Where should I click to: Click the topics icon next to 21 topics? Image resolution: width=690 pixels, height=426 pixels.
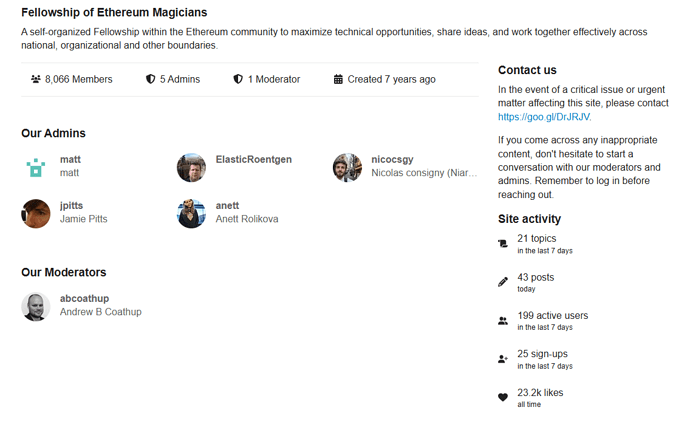503,243
